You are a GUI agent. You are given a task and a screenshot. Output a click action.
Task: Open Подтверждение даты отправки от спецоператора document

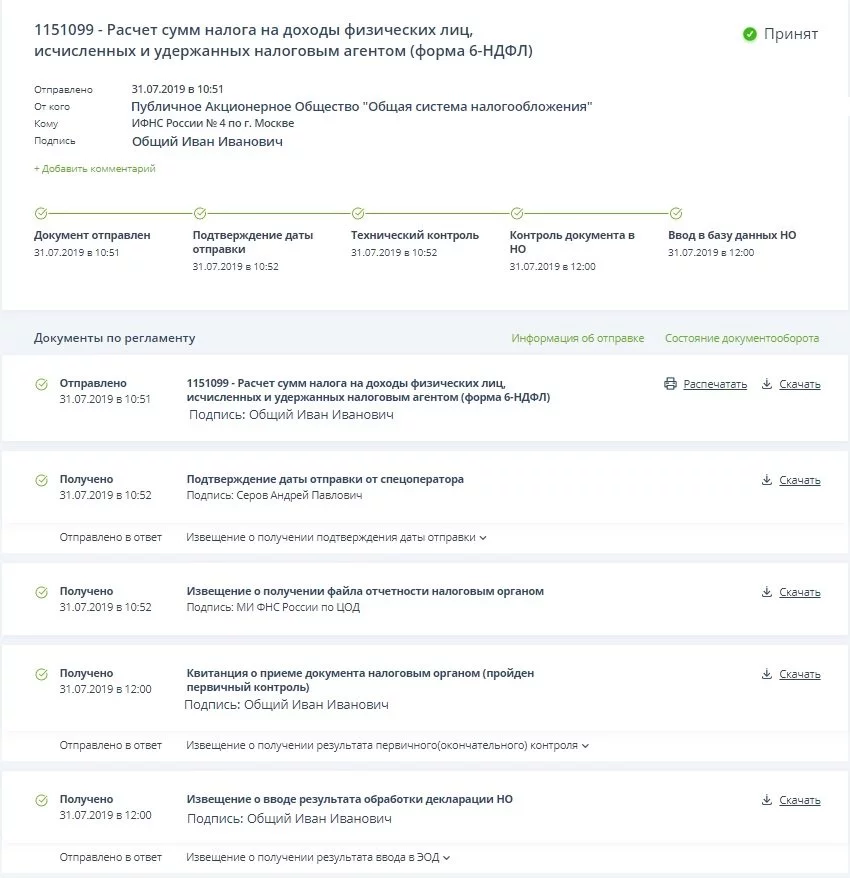click(325, 479)
